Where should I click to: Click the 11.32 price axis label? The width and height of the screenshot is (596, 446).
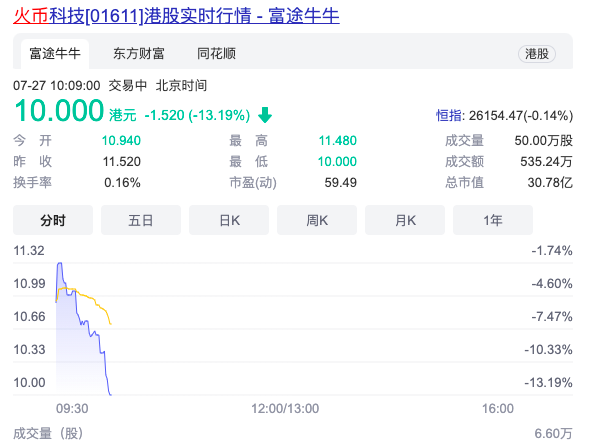tap(29, 251)
